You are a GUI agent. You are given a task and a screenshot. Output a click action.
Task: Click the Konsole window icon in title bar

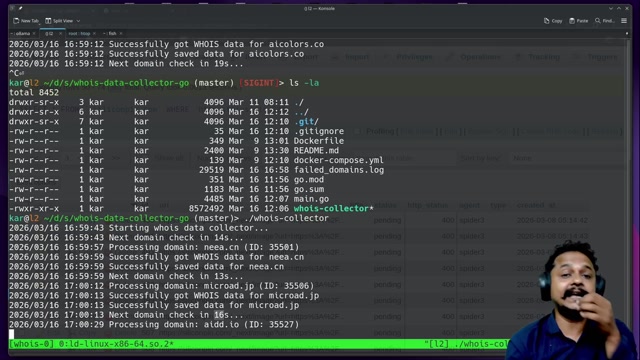click(x=13, y=8)
